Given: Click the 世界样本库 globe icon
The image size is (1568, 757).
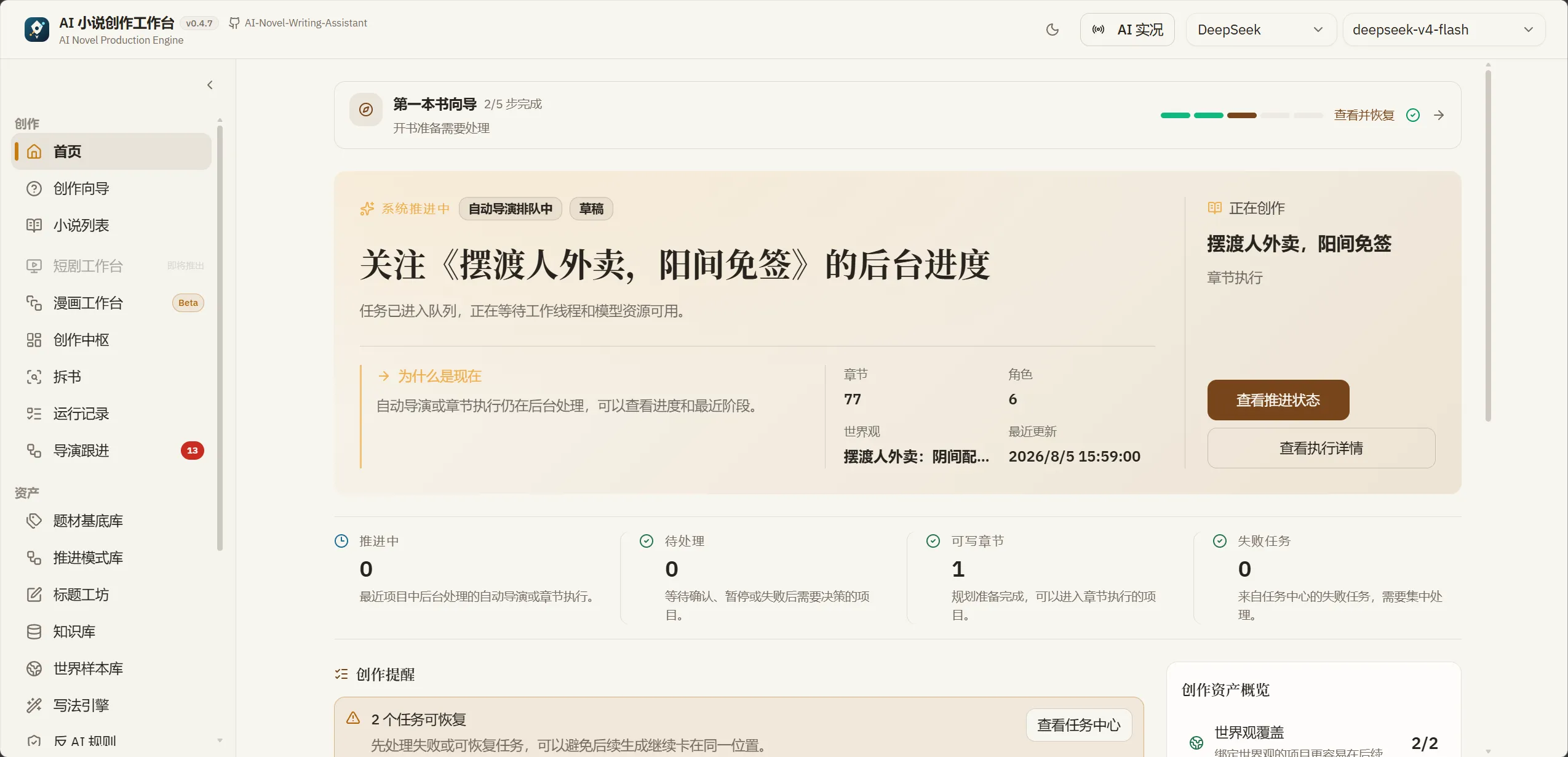Looking at the screenshot, I should [34, 668].
